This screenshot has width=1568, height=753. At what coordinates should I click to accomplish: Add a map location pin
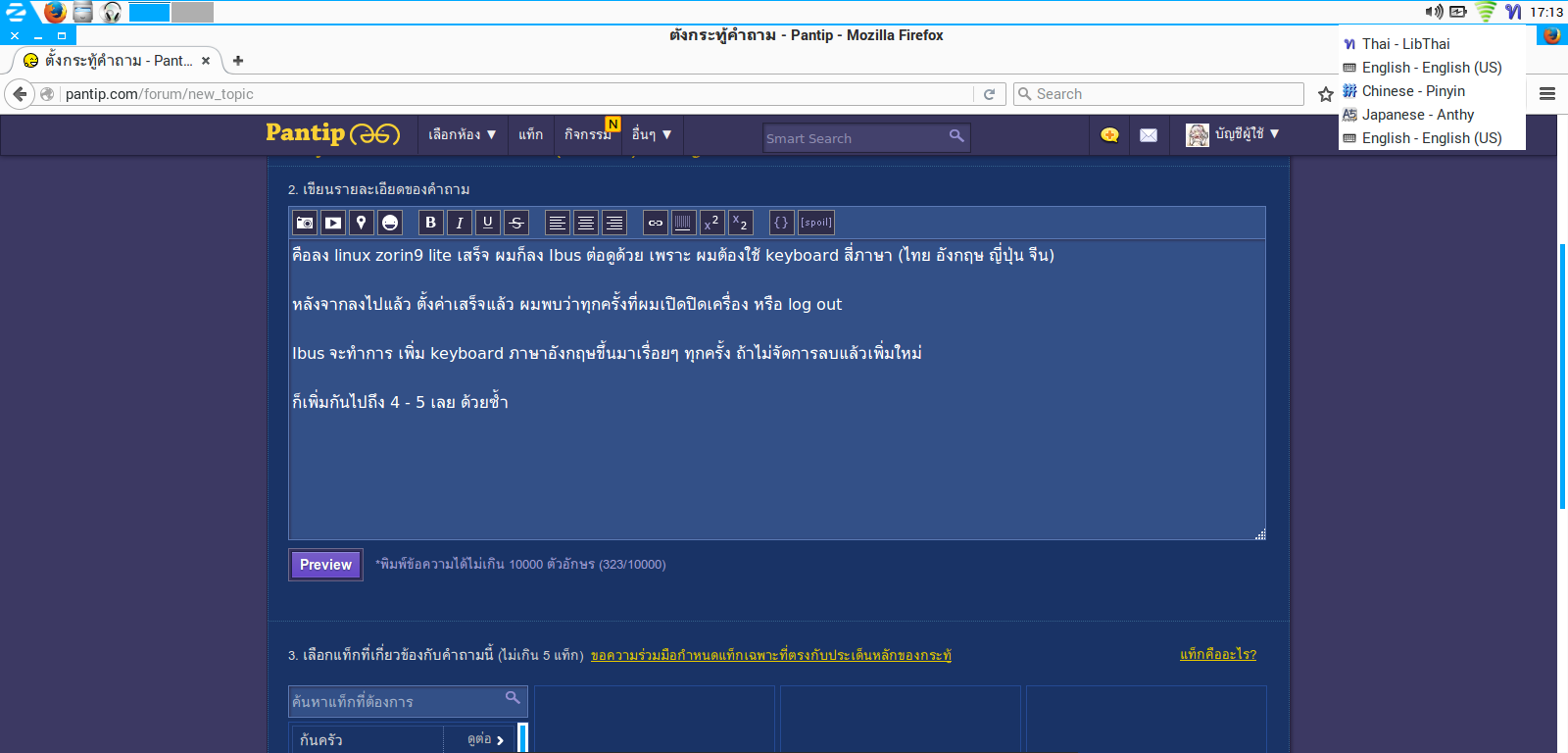coord(362,223)
